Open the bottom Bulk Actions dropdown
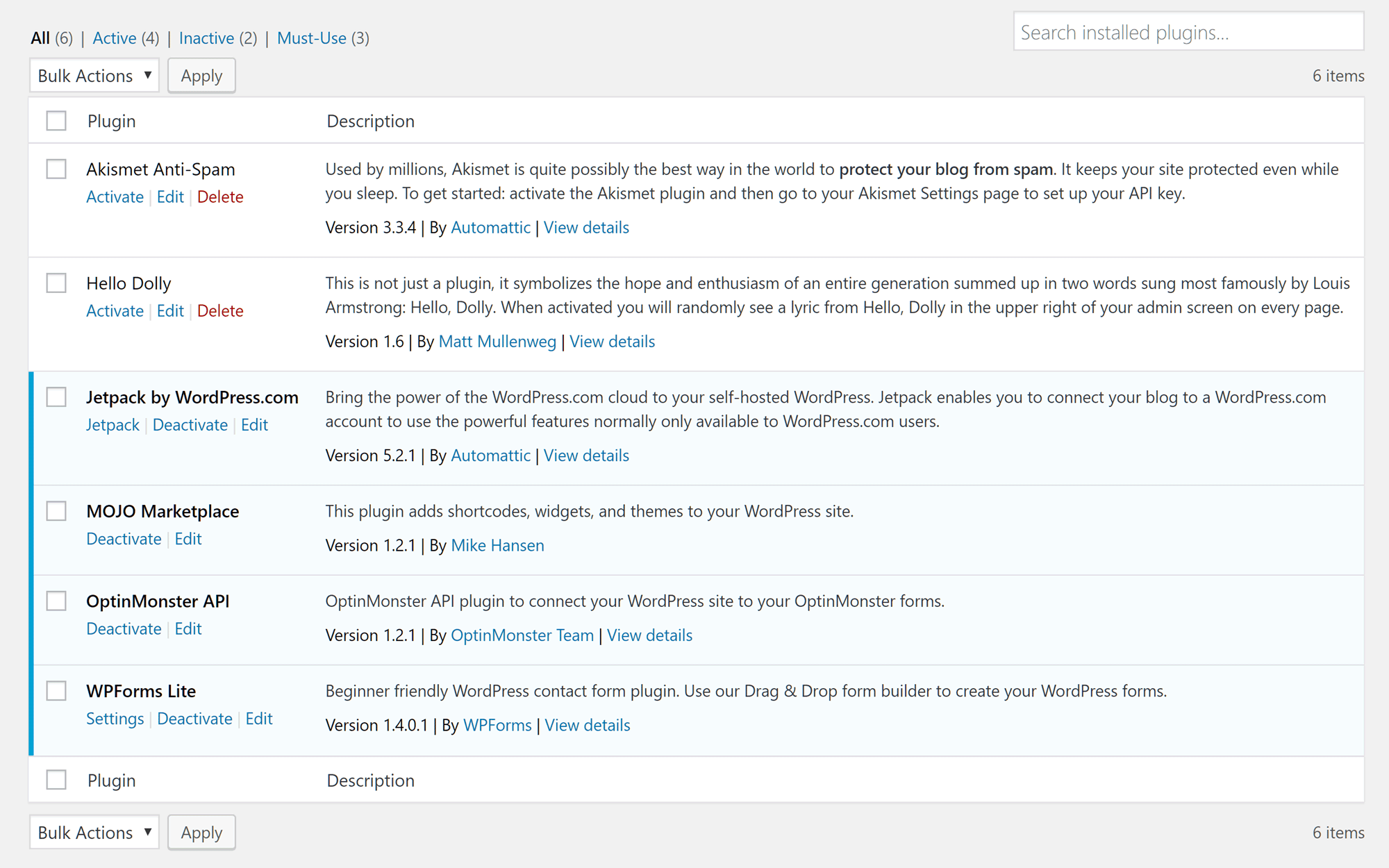The image size is (1389, 868). click(94, 832)
